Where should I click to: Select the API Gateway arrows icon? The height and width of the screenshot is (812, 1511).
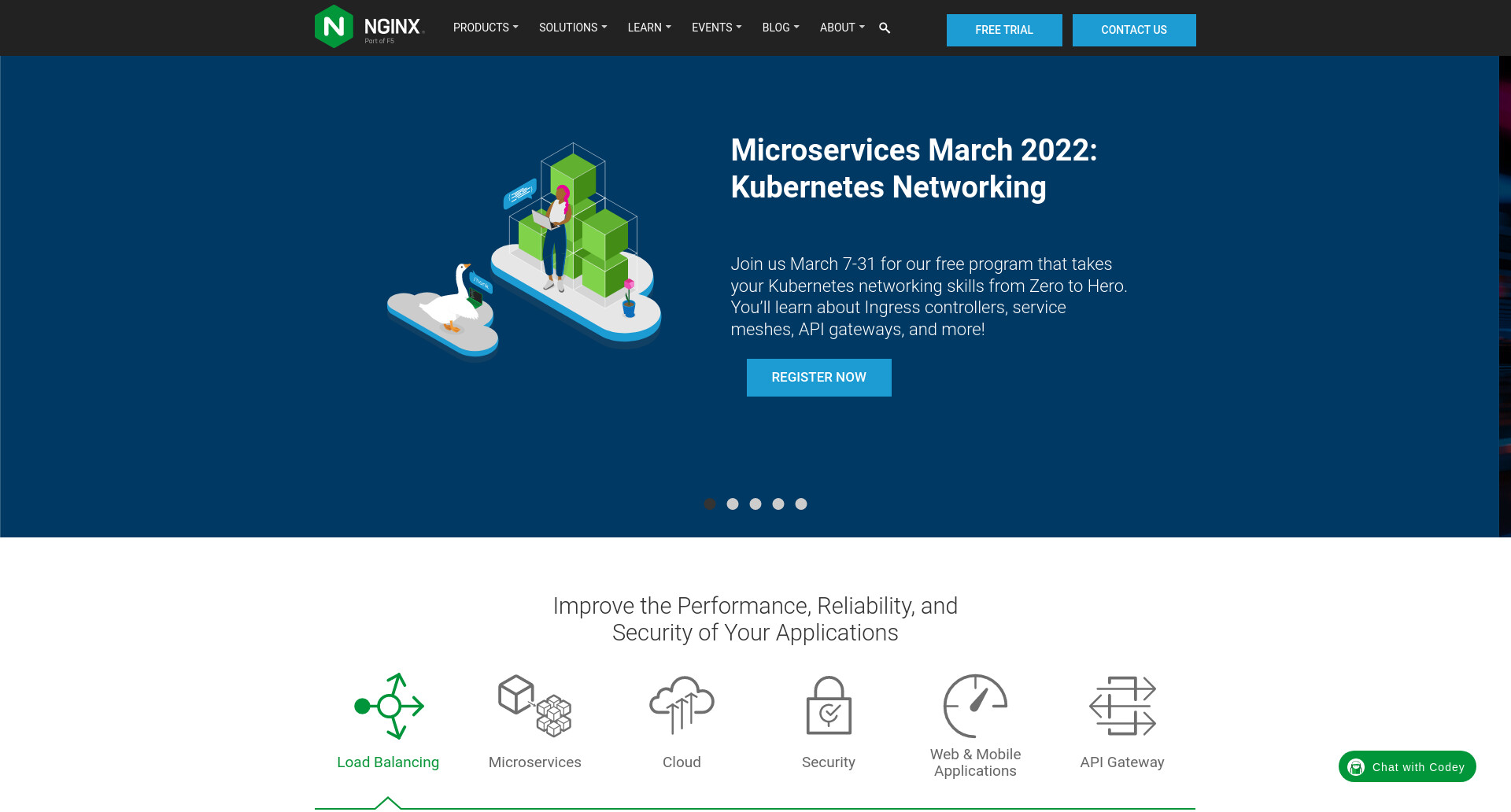[1122, 706]
